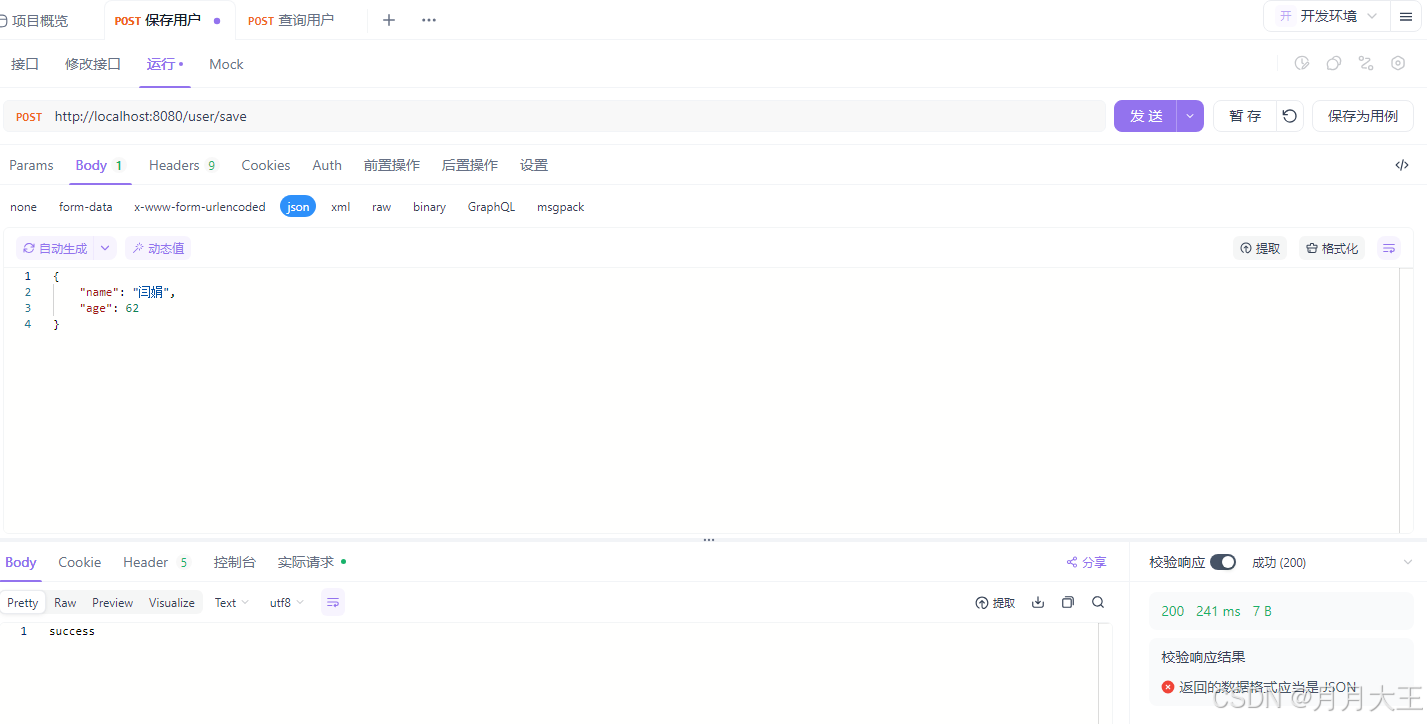Search the response with the magnifier icon

(x=1098, y=602)
